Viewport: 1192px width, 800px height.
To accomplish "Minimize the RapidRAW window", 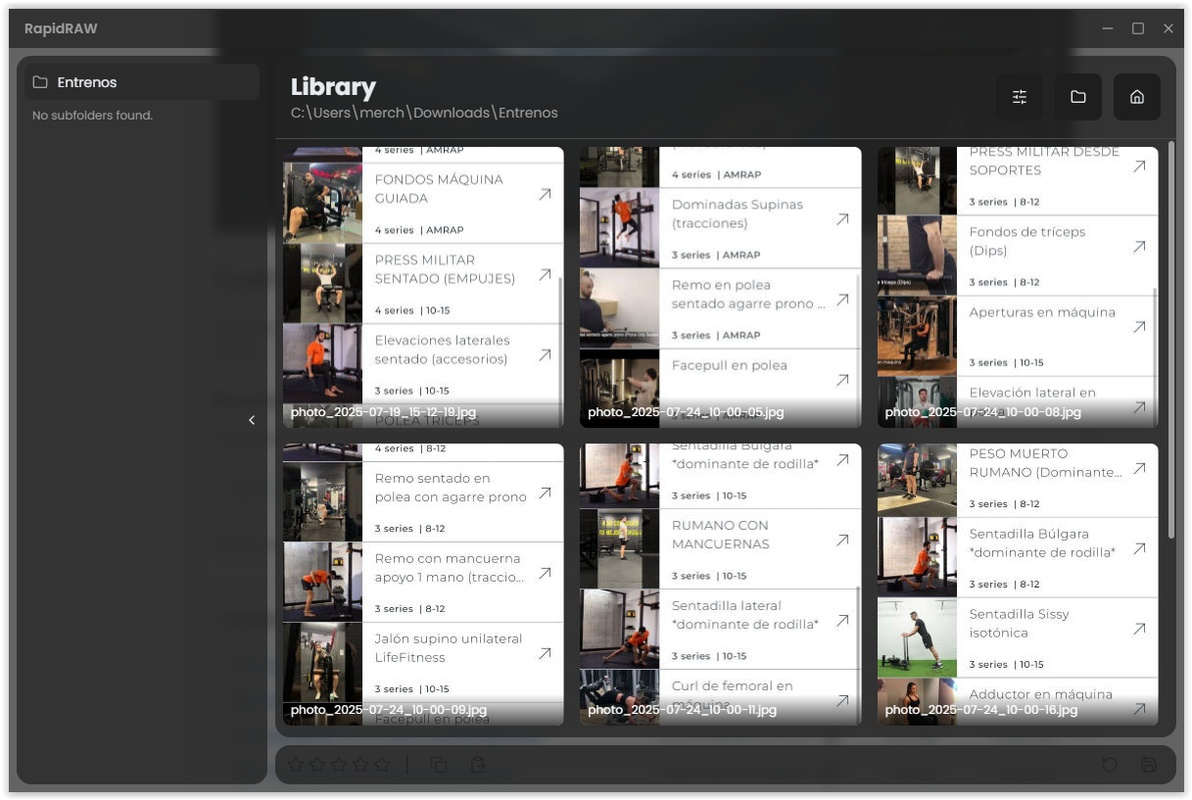I will tap(1108, 28).
